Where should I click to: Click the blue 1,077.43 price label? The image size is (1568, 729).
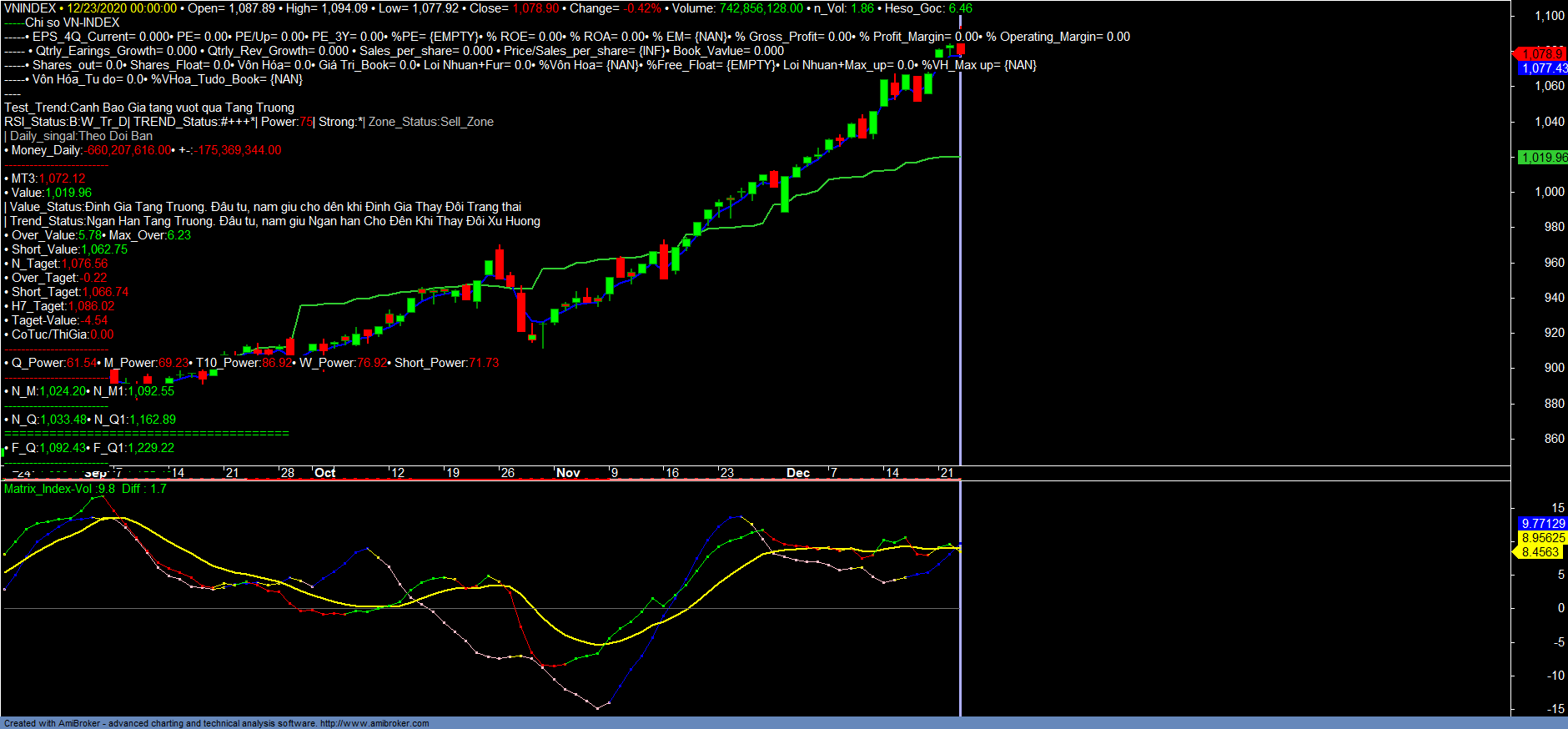pyautogui.click(x=1543, y=68)
